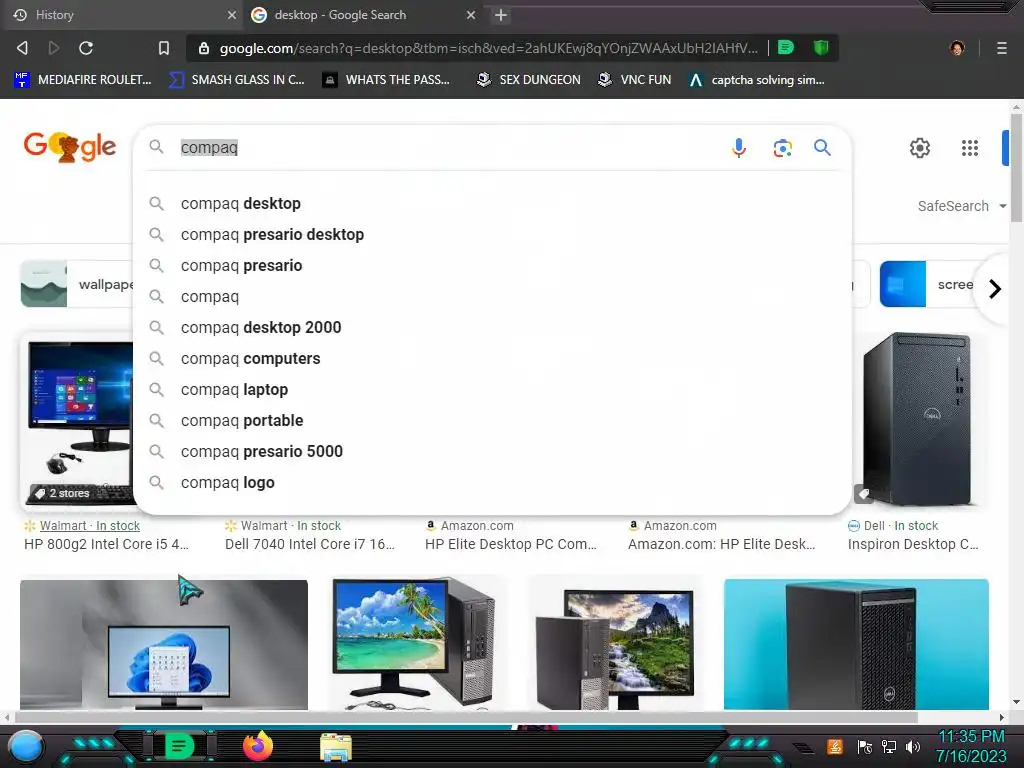Open the WHATS THE PASS... bookmark
This screenshot has height=768, width=1024.
(x=386, y=80)
